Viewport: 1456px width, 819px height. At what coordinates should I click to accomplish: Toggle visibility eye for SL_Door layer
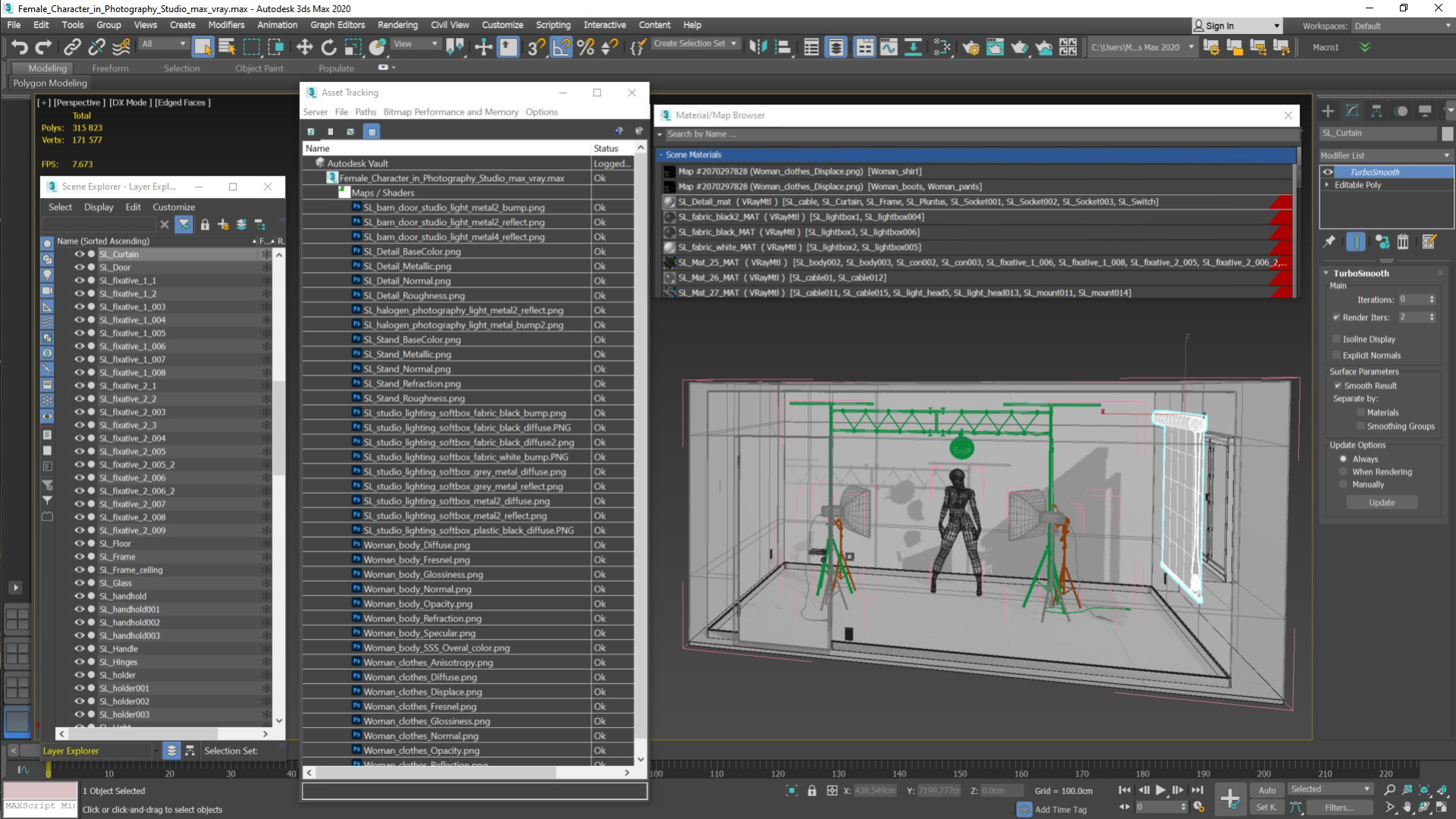point(79,267)
